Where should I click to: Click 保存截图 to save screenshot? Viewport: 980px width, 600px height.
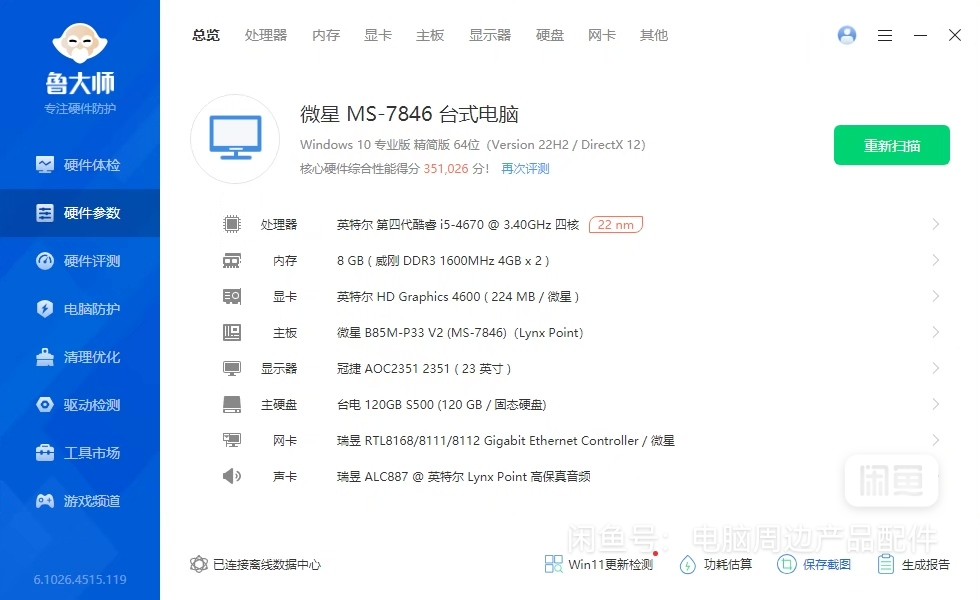click(x=814, y=564)
